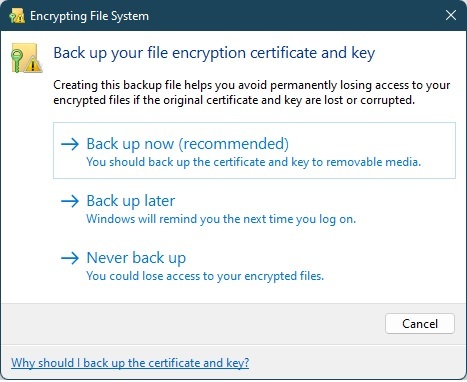Image resolution: width=467 pixels, height=382 pixels.
Task: Click the 'Back up your file encryption certificate' heading
Action: [214, 53]
